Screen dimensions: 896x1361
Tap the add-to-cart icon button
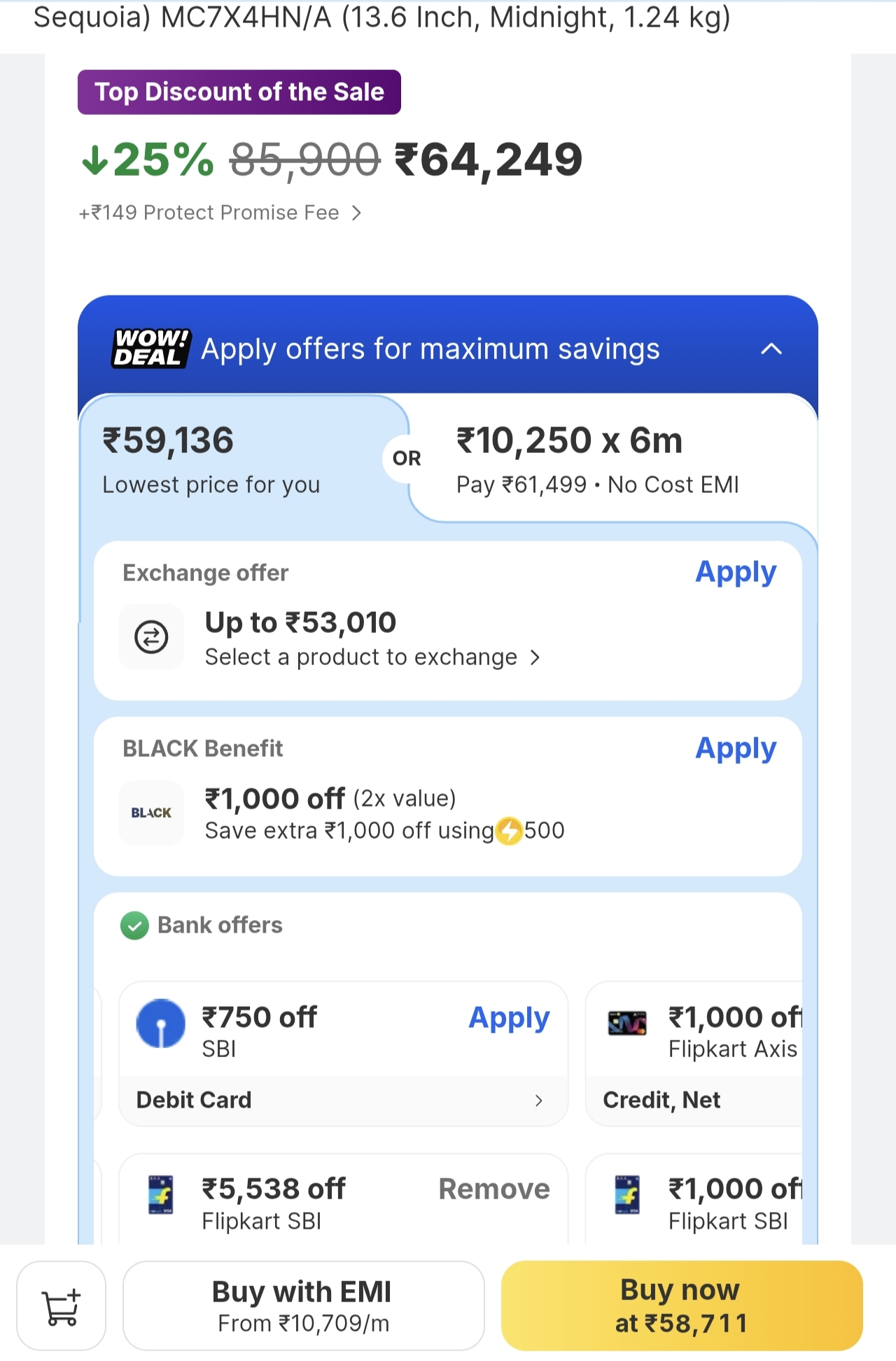61,1306
